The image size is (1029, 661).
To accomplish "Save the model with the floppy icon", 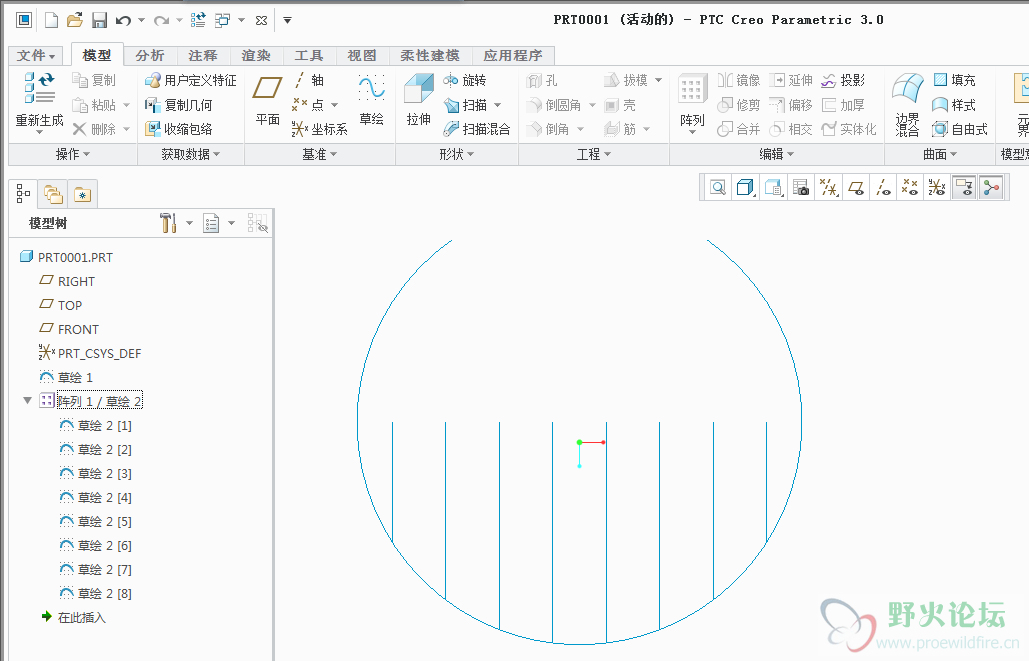I will [x=99, y=20].
